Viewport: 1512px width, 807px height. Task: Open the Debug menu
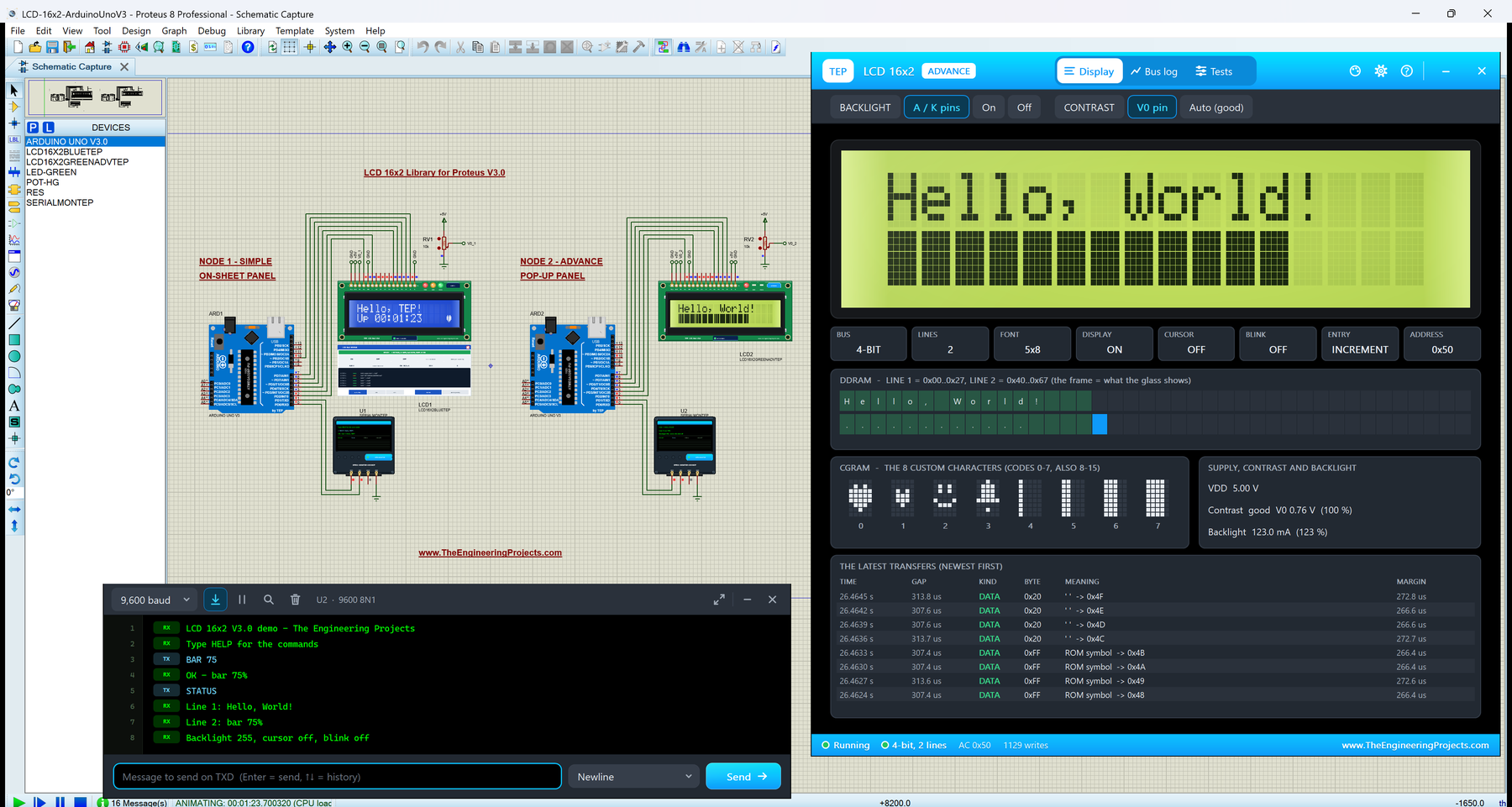[x=212, y=31]
